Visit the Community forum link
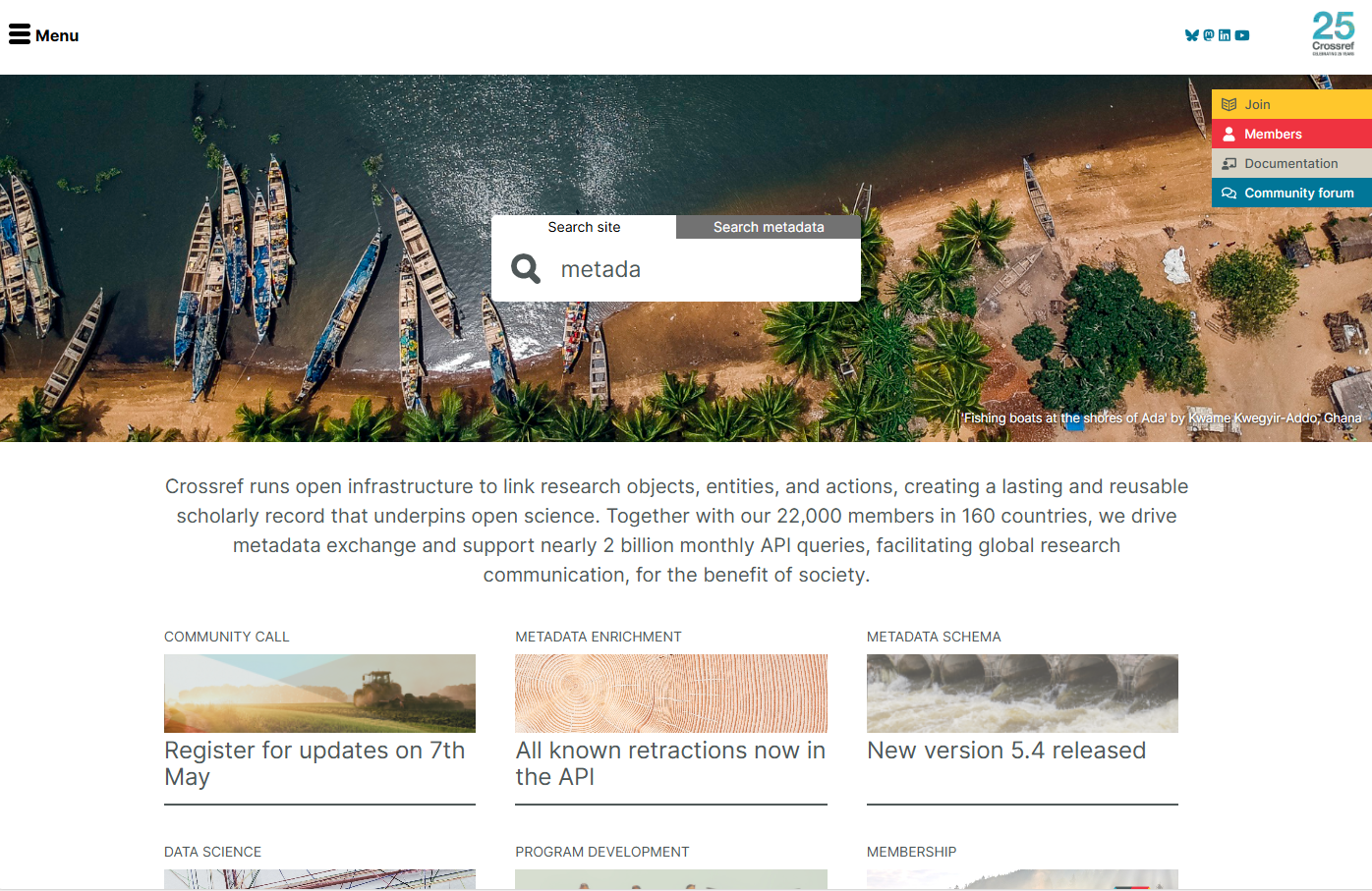1372x891 pixels. pos(1291,193)
